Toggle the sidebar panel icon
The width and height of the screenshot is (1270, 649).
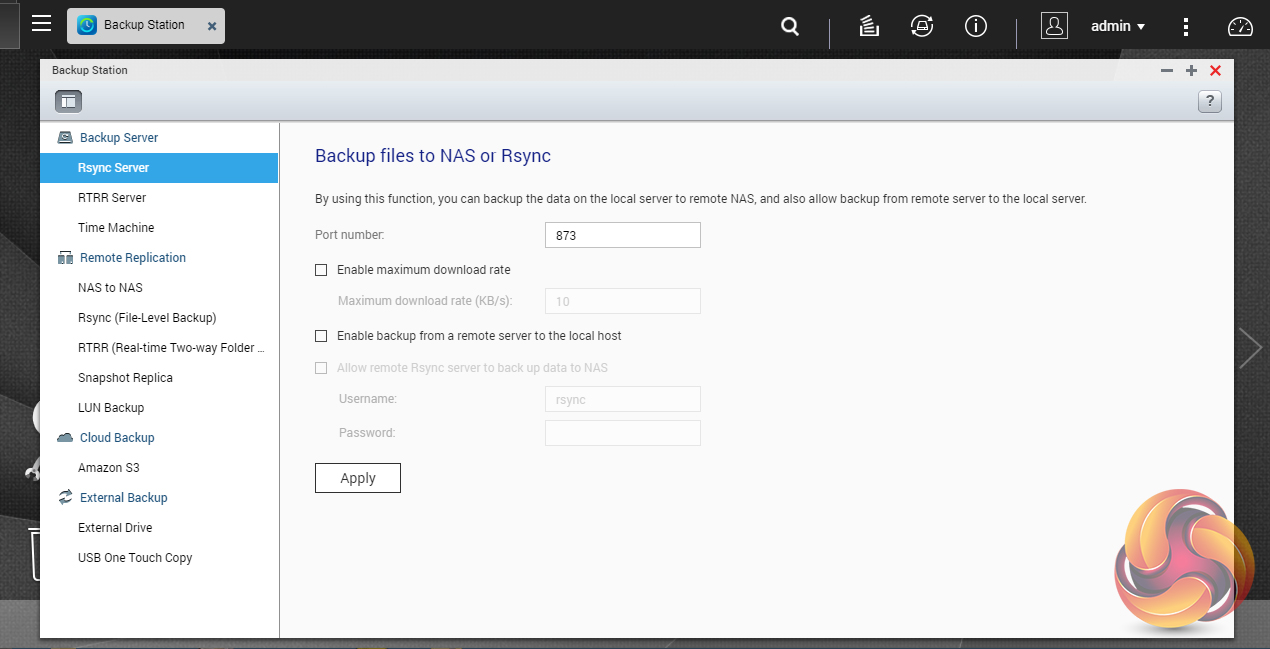[69, 101]
